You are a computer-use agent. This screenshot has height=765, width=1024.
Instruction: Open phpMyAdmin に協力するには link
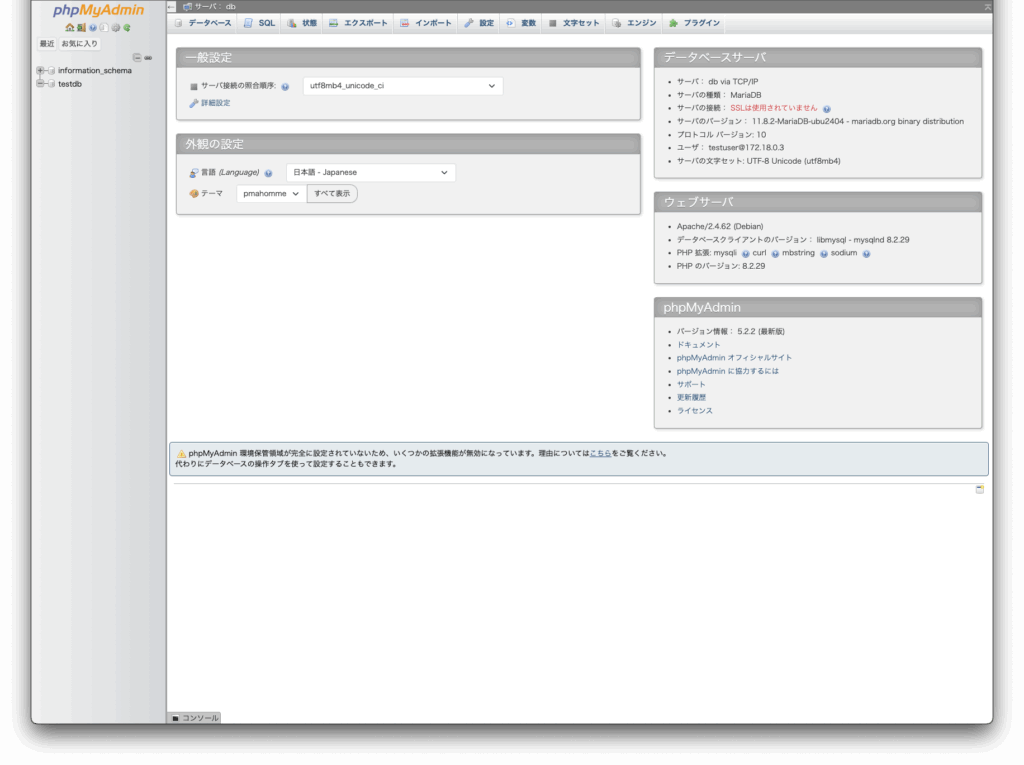[728, 371]
